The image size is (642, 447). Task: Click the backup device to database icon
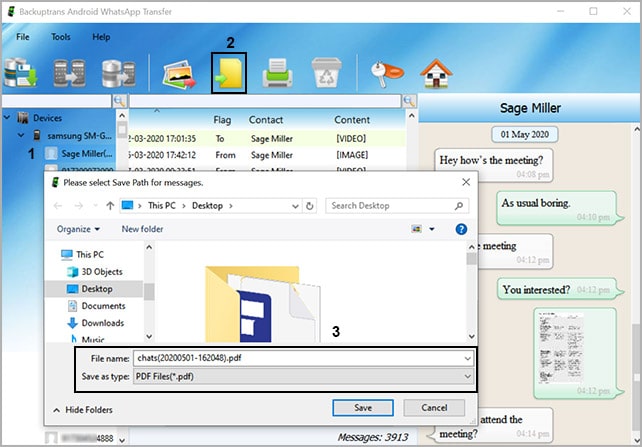[x=22, y=73]
